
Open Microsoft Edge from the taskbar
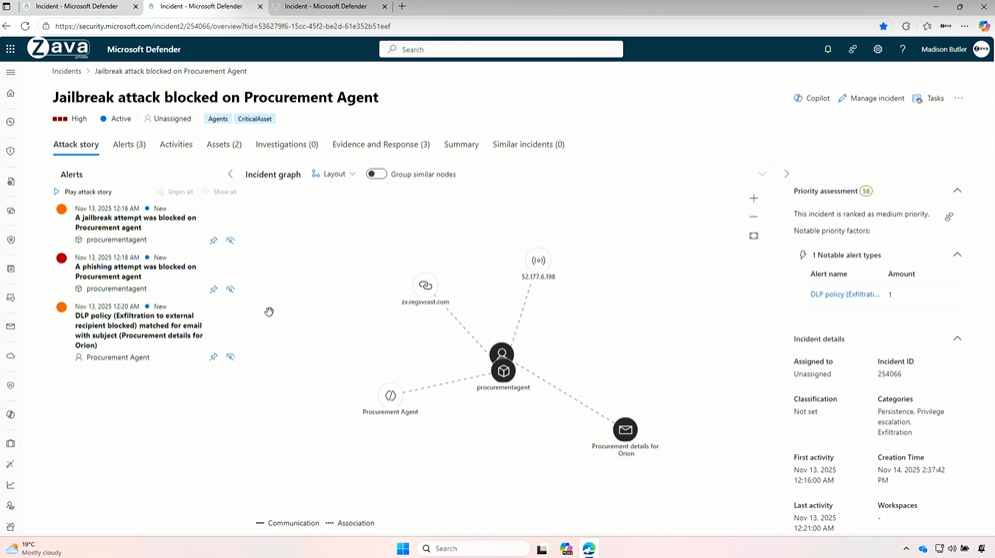[589, 548]
